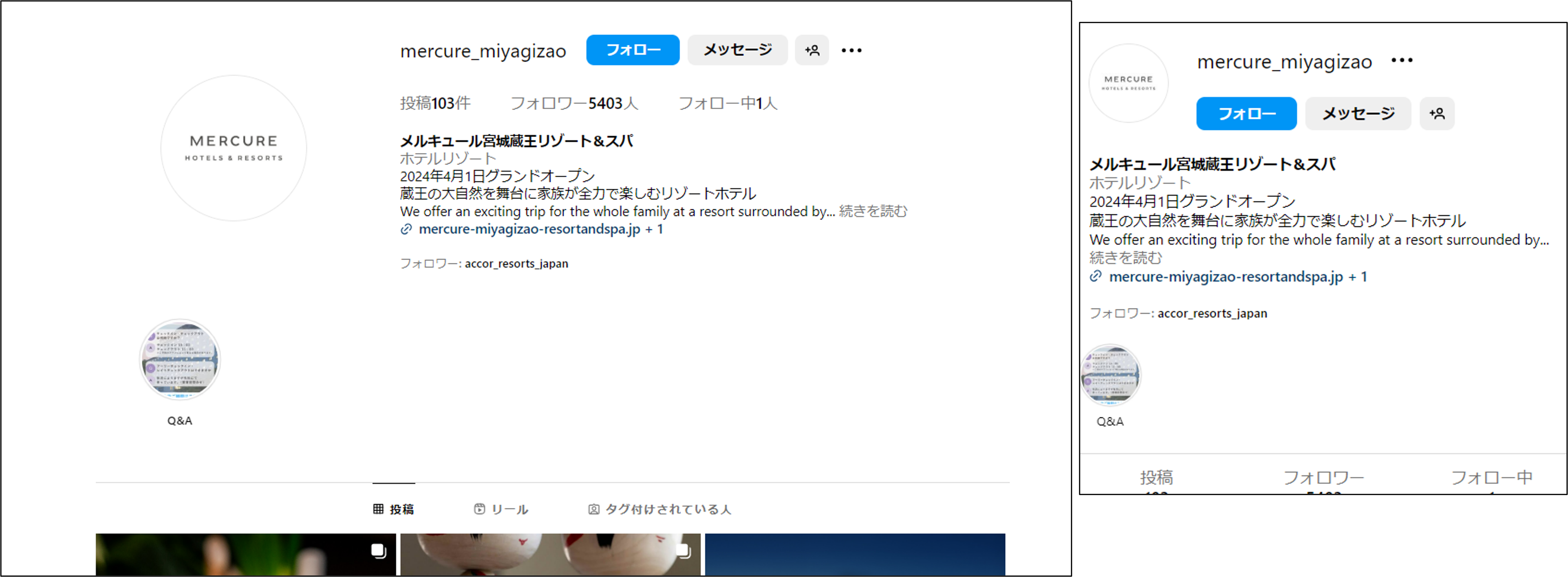Click the フォロワー stat label in the right narrow view
The width and height of the screenshot is (1568, 577).
point(1323,478)
